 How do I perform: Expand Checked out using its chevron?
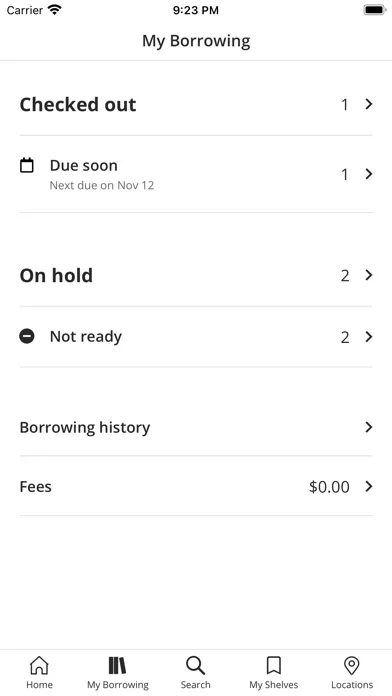pyautogui.click(x=368, y=104)
